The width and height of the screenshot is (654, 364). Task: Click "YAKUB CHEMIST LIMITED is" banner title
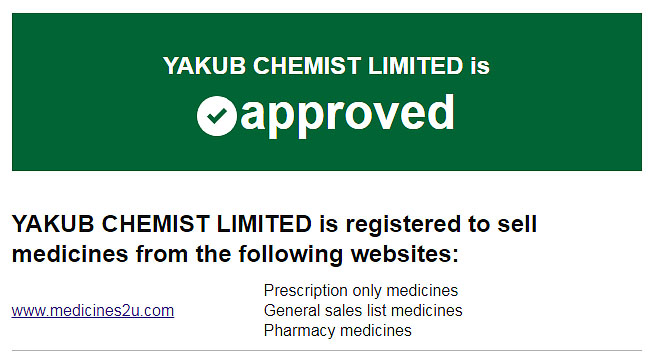[326, 66]
